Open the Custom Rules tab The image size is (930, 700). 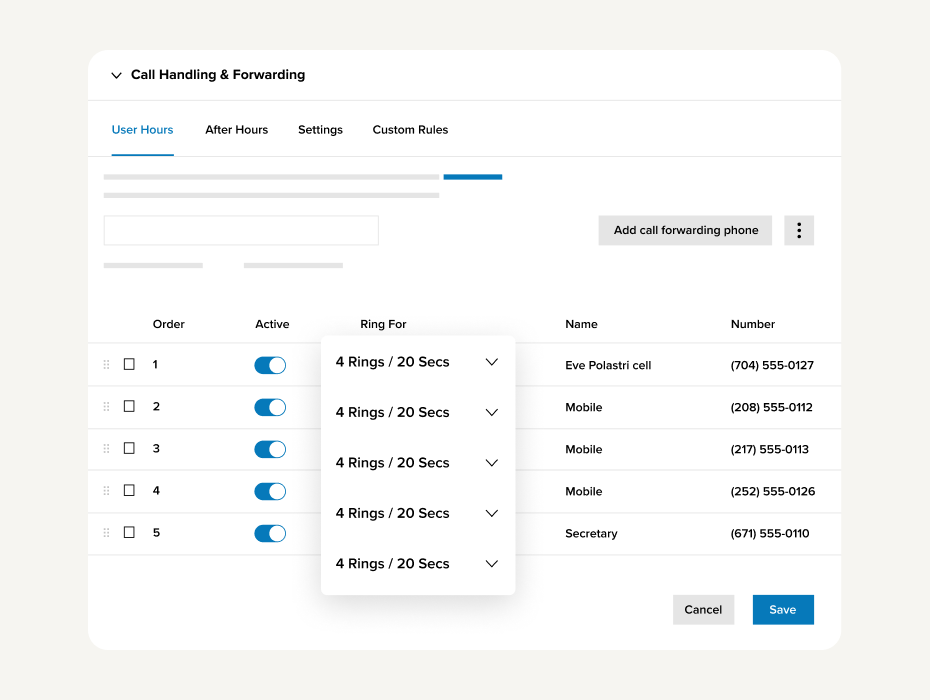(x=410, y=130)
